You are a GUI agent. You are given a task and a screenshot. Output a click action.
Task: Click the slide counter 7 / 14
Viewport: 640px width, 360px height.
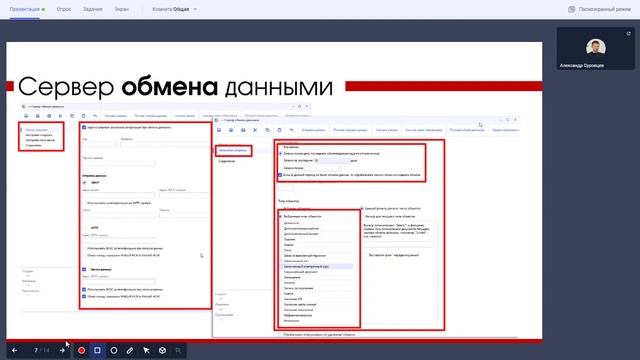42,350
